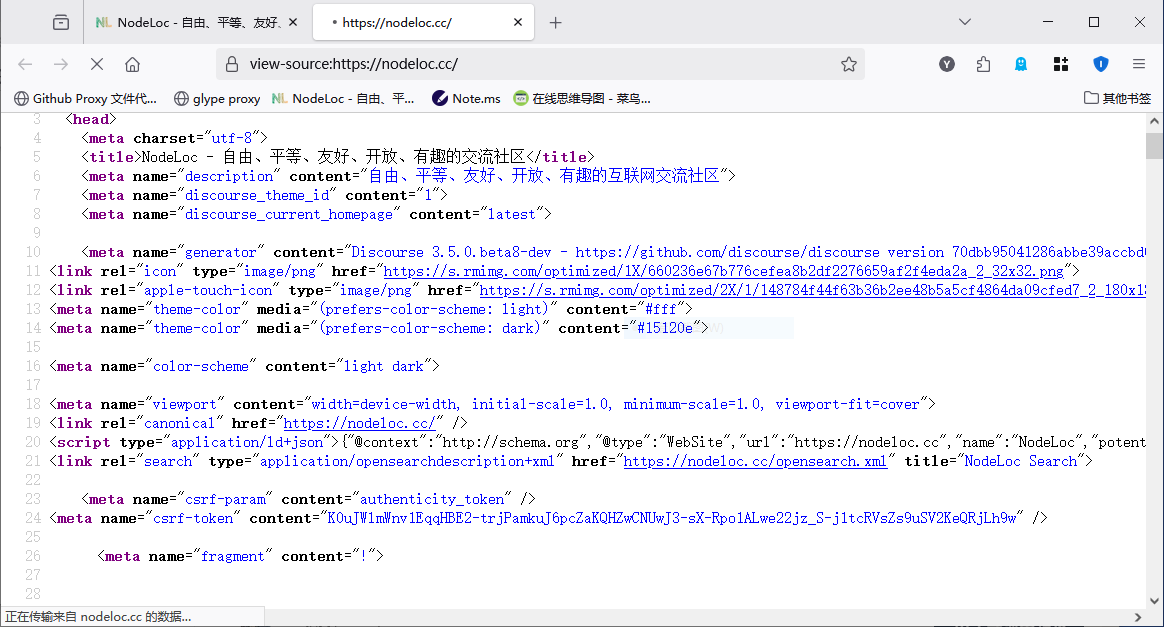1164x627 pixels.
Task: Click the title text in source line 5
Action: [333, 157]
